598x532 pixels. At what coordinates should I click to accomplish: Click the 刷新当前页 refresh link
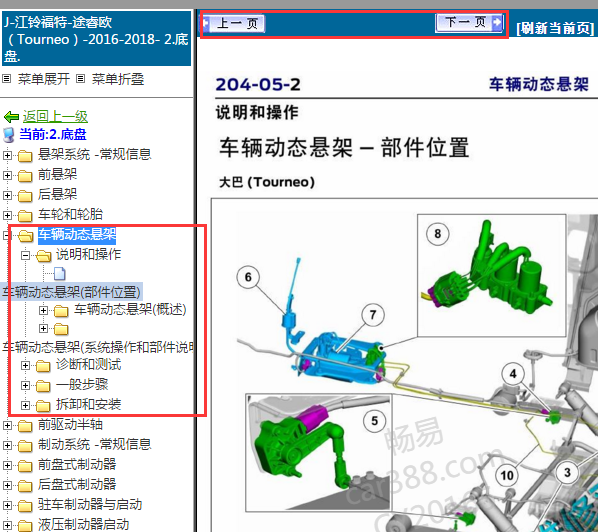click(x=555, y=28)
